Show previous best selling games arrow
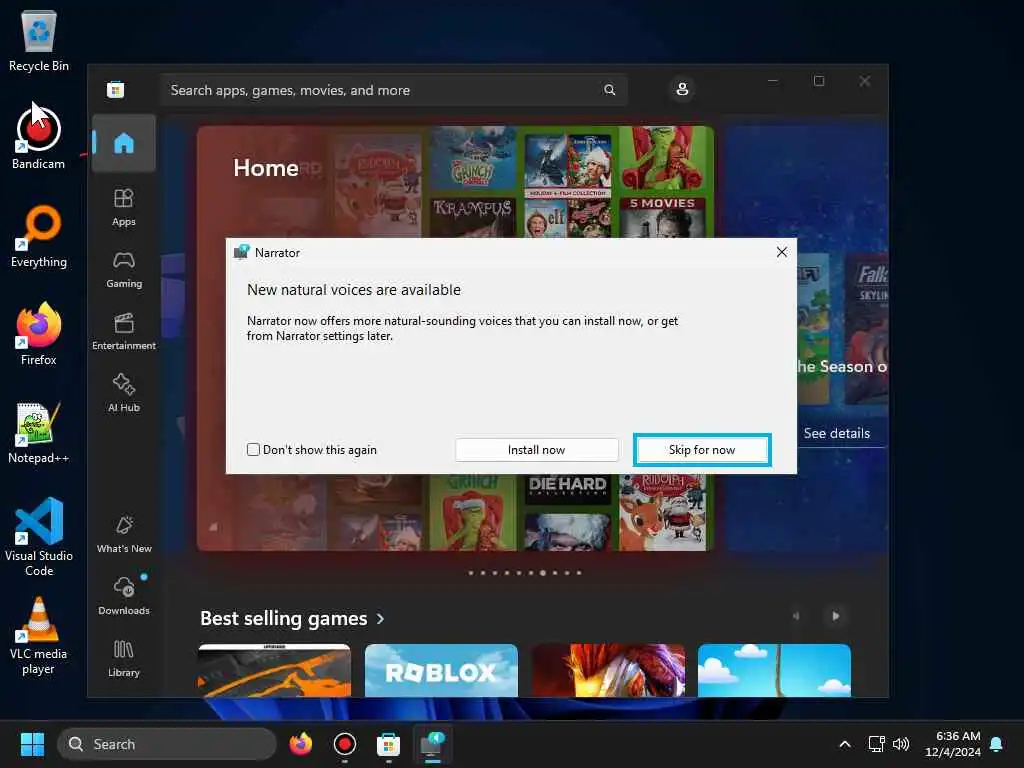The width and height of the screenshot is (1024, 768). pos(796,616)
